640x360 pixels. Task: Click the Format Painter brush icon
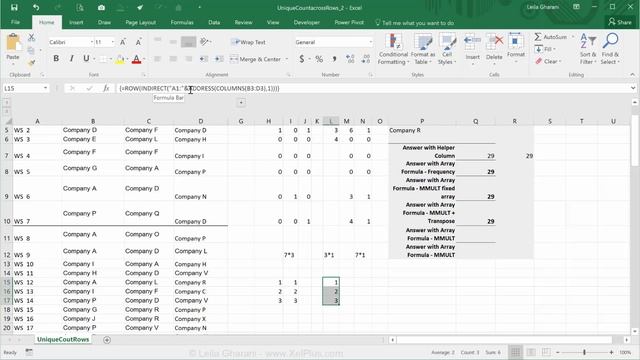pos(31,62)
